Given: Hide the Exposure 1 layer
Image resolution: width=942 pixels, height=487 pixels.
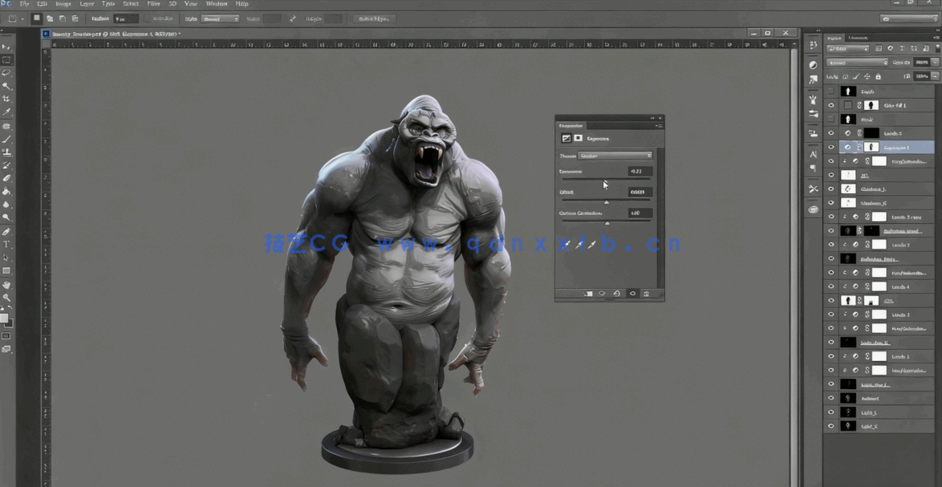Looking at the screenshot, I should click(831, 147).
